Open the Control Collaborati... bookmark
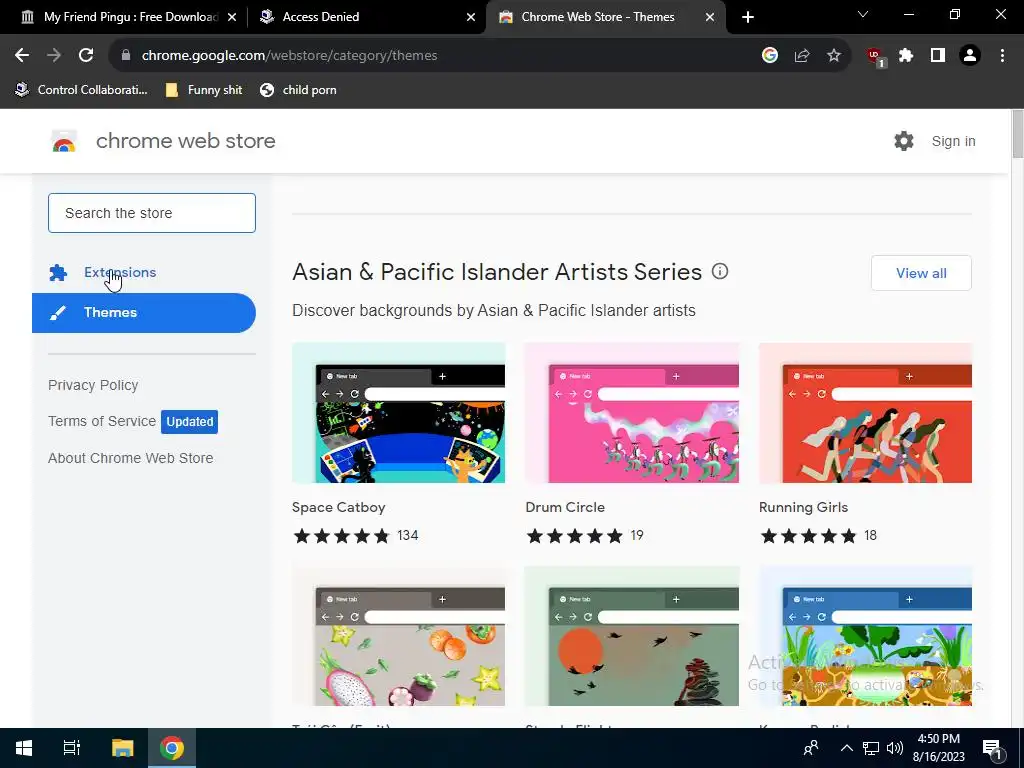Viewport: 1024px width, 768px height. [82, 90]
